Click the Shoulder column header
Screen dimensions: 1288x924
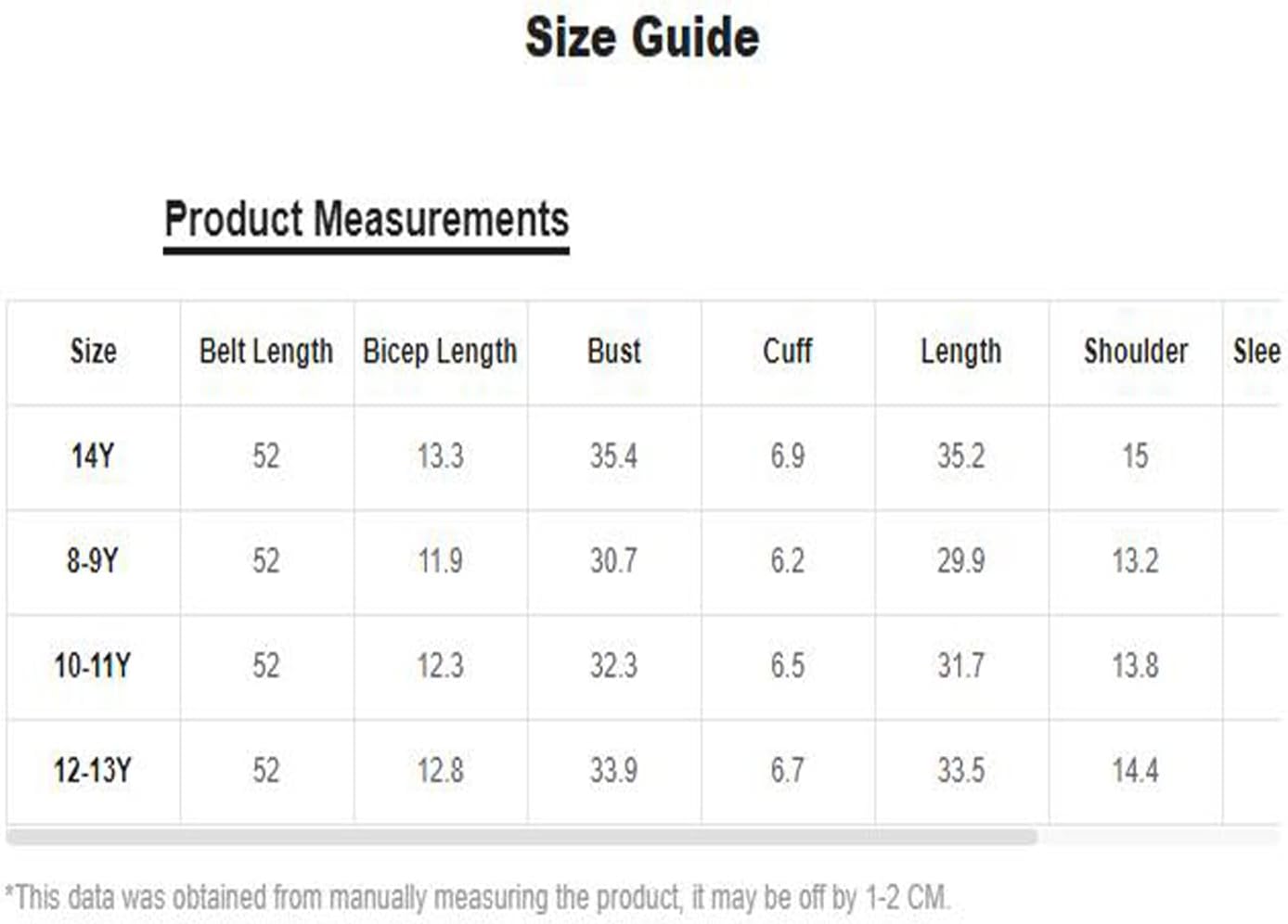1136,352
